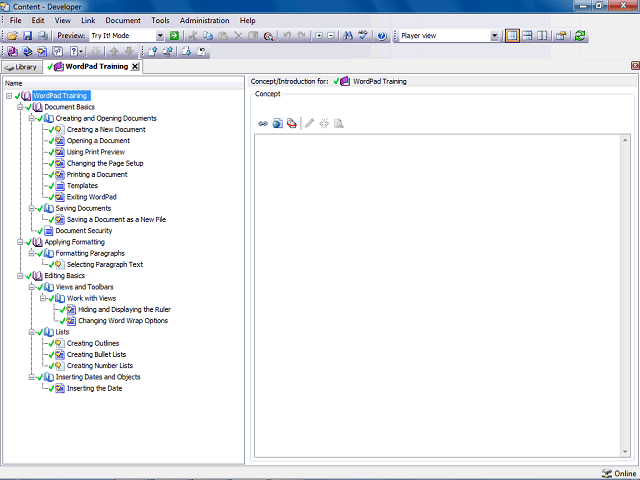Collapse the Applying Formatting node
This screenshot has height=480, width=640.
click(20, 242)
